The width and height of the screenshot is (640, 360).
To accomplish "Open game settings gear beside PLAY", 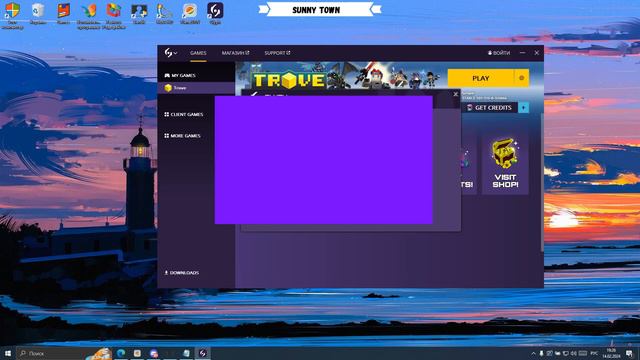I will (x=522, y=78).
